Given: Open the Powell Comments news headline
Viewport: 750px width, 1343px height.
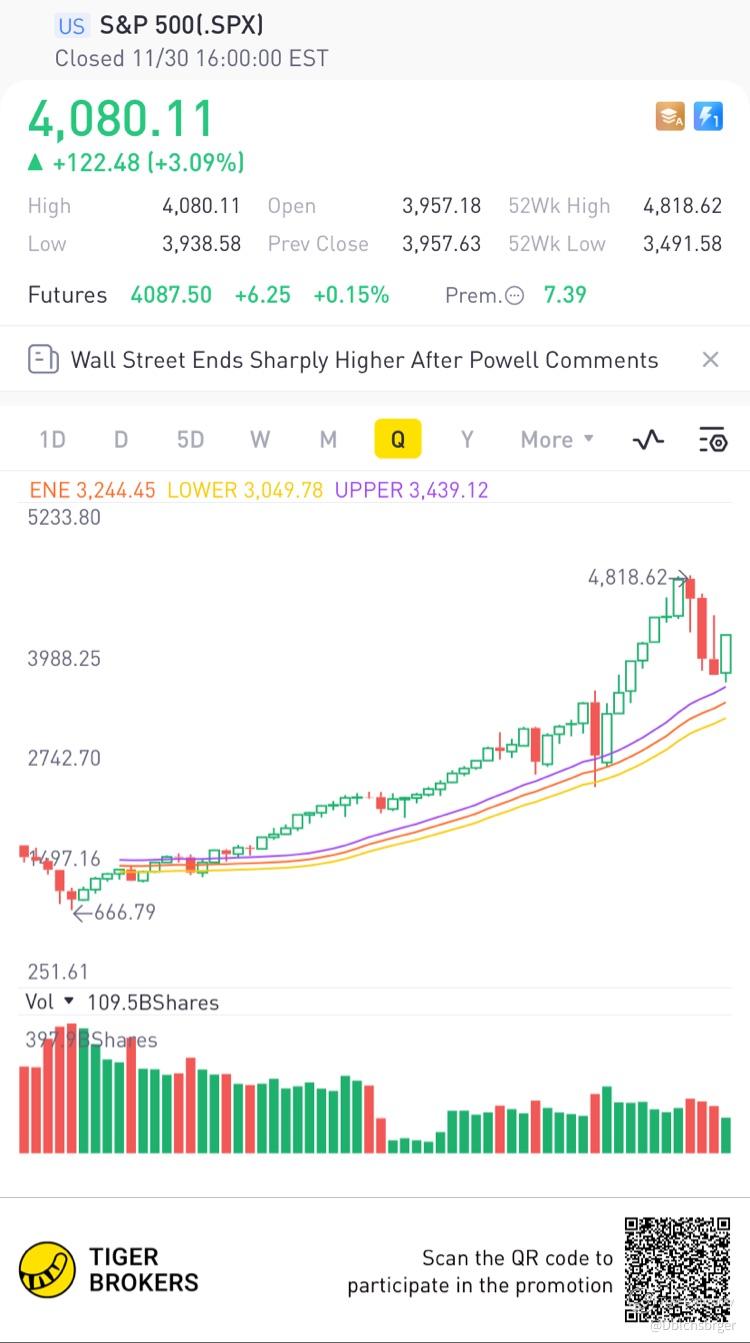Looking at the screenshot, I should click(364, 360).
